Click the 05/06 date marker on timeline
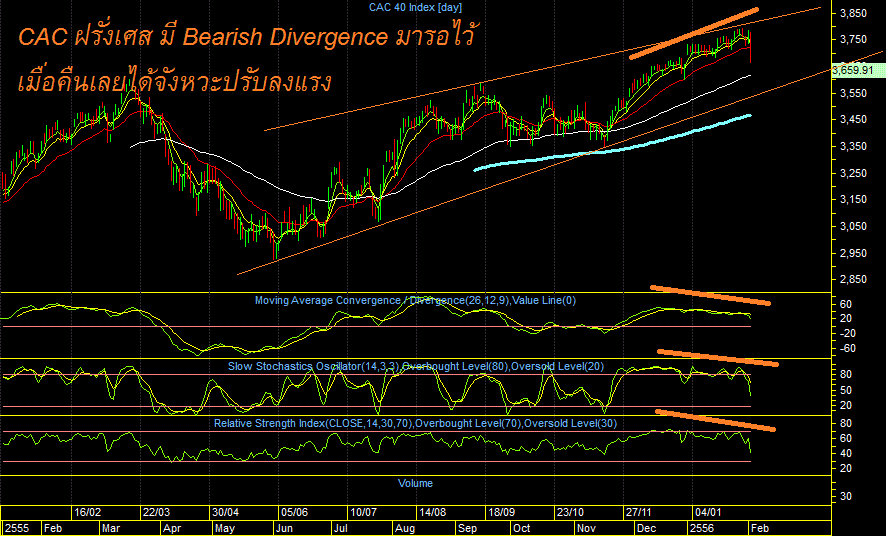Screen dimensions: 886x536 click(x=294, y=513)
